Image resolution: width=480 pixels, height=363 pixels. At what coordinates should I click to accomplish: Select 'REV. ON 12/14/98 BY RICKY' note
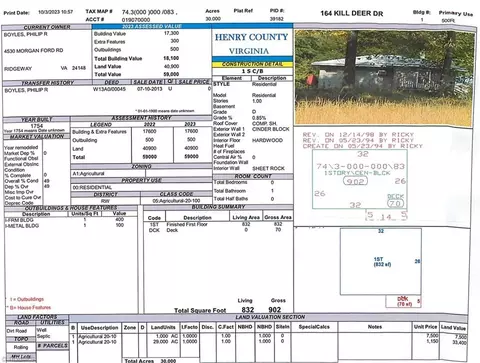click(x=358, y=135)
